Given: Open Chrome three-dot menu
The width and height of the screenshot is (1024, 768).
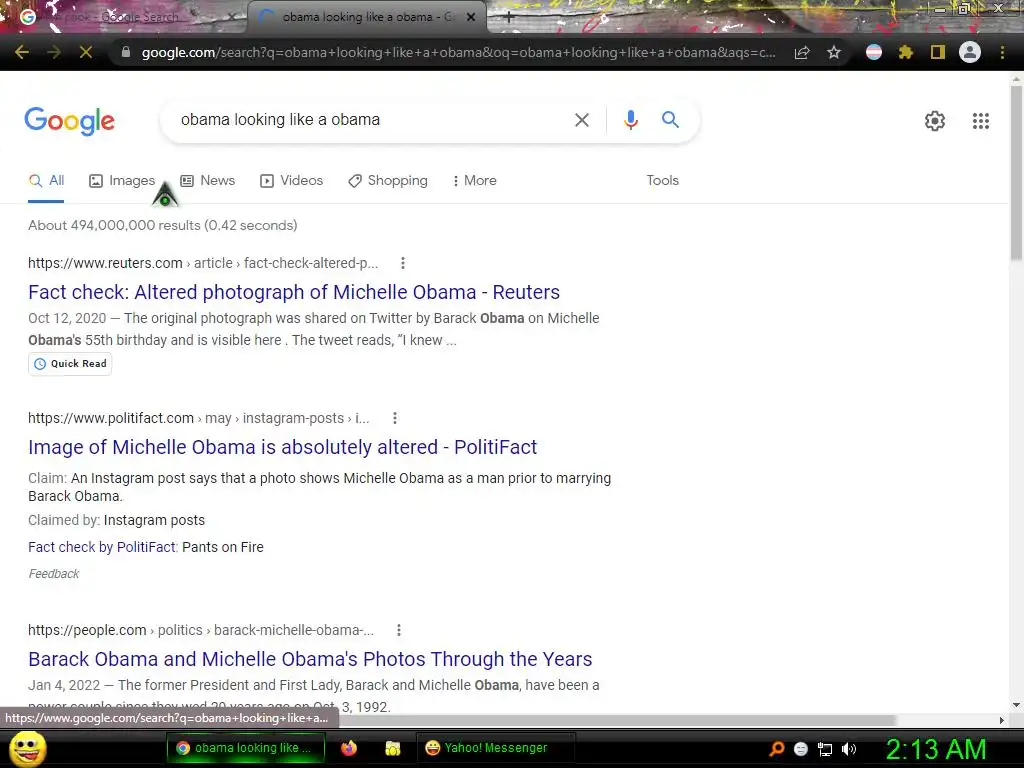Looking at the screenshot, I should pos(1002,52).
